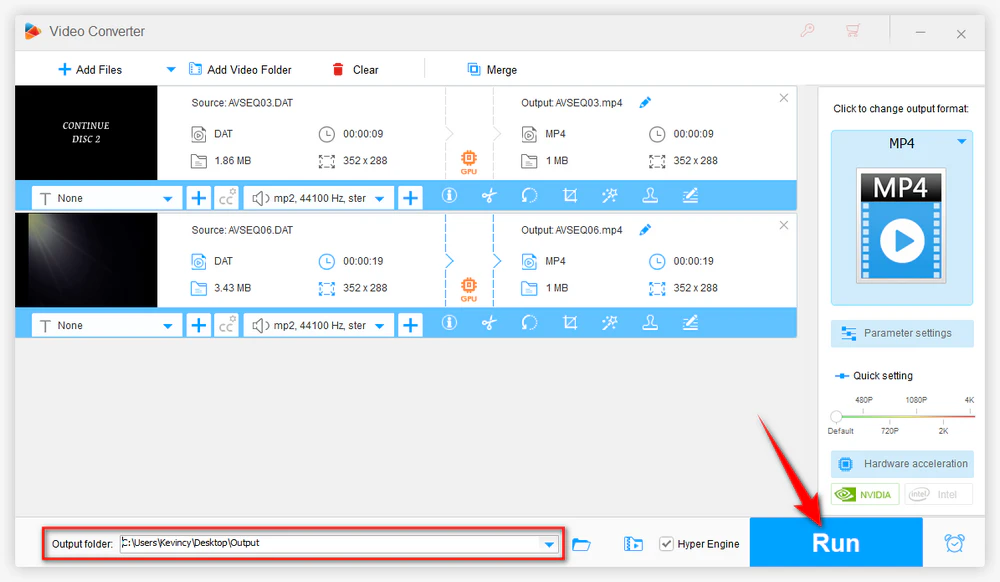This screenshot has width=1000, height=582.
Task: Click the watermark stamp icon for AVSEQ03
Action: click(650, 196)
